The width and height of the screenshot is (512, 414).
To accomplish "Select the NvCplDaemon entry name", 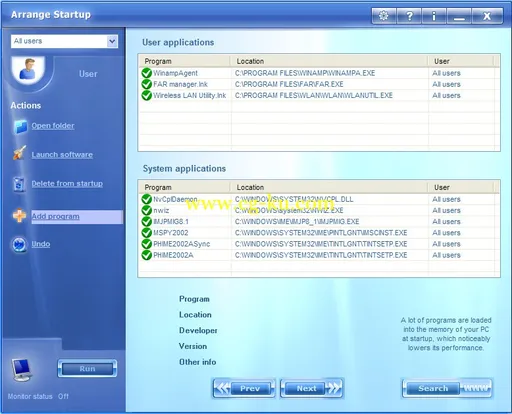I will click(175, 199).
